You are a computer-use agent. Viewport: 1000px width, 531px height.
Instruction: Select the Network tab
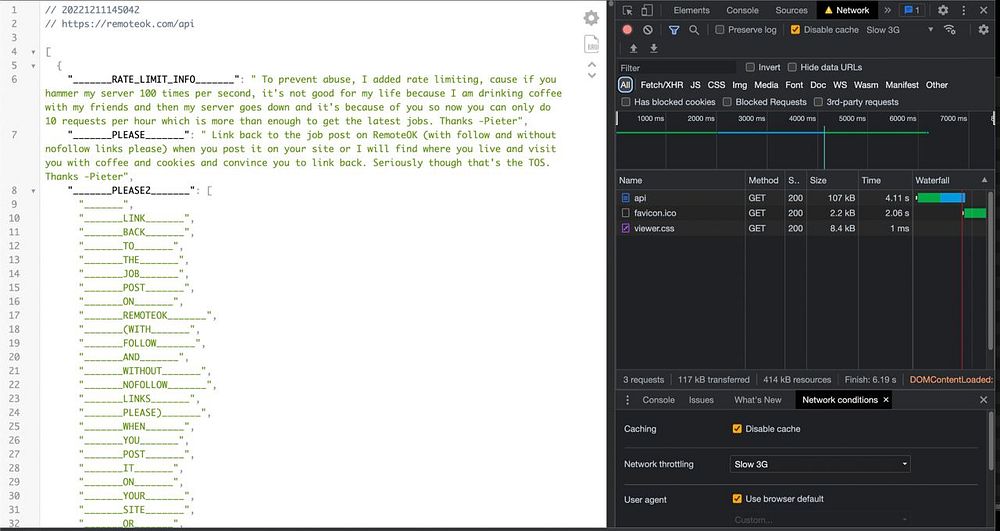tap(847, 10)
